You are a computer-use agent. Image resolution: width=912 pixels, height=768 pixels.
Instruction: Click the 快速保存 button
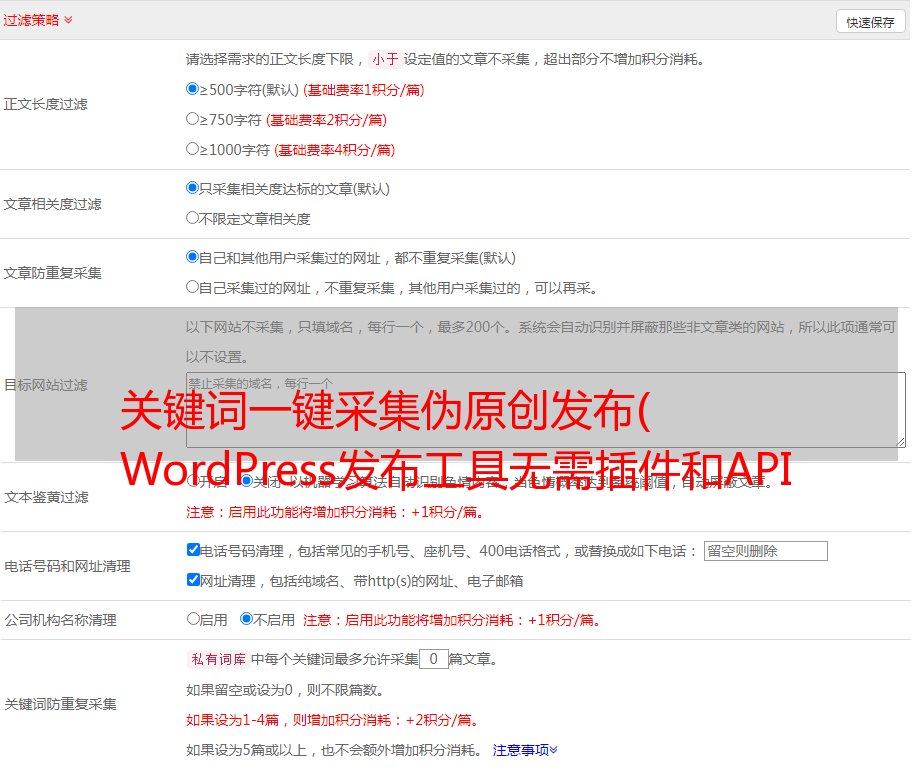coord(870,22)
